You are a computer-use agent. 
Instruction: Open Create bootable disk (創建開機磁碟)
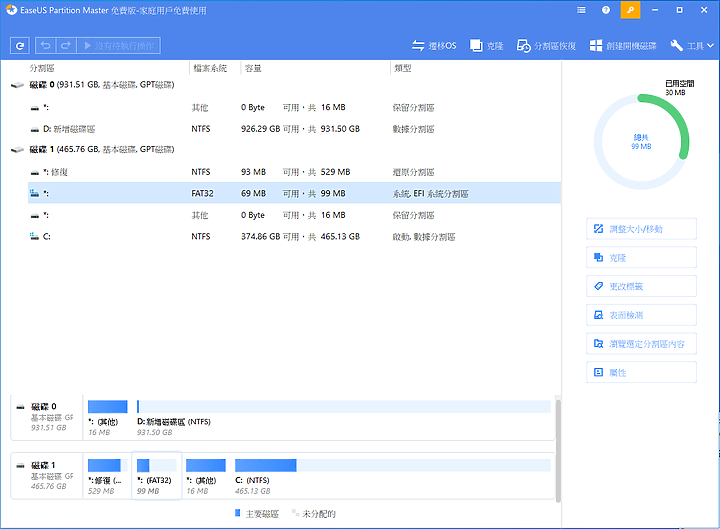tap(623, 45)
